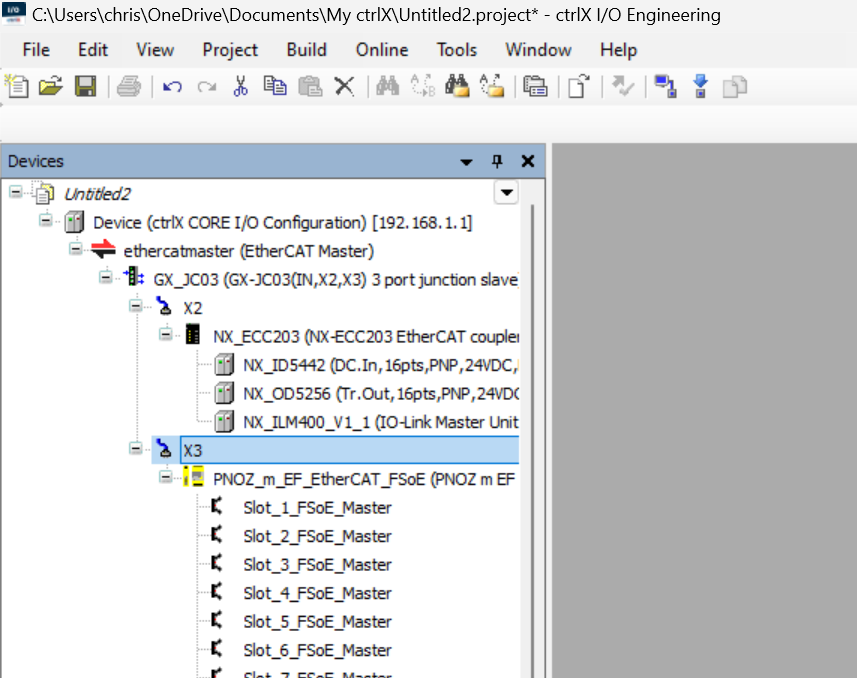The width and height of the screenshot is (857, 678).
Task: Click the check/build toolbar icon
Action: pyautogui.click(x=623, y=86)
